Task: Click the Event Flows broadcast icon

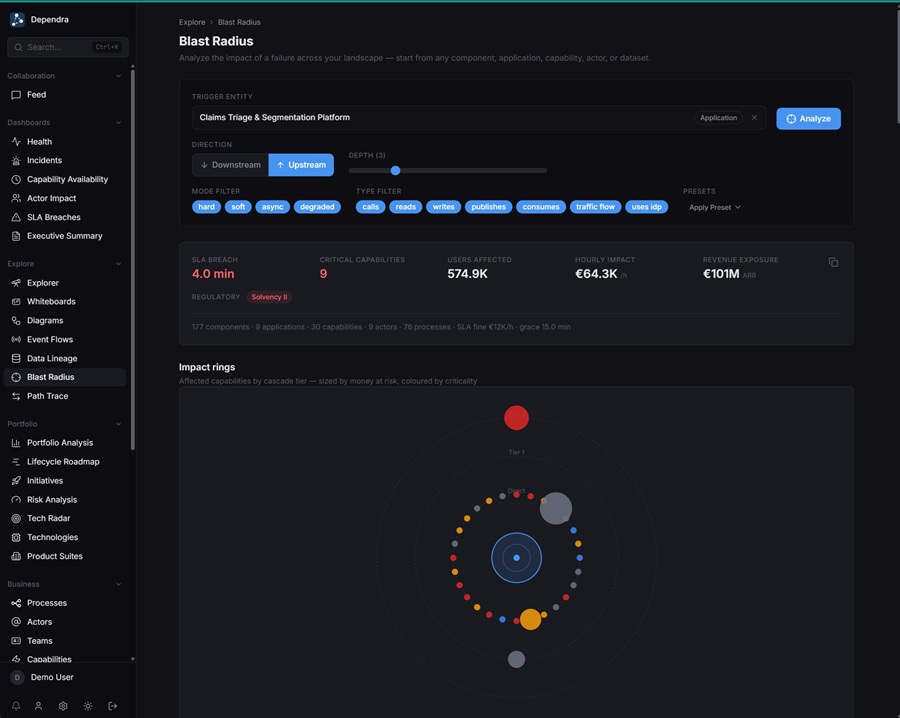Action: pos(16,340)
